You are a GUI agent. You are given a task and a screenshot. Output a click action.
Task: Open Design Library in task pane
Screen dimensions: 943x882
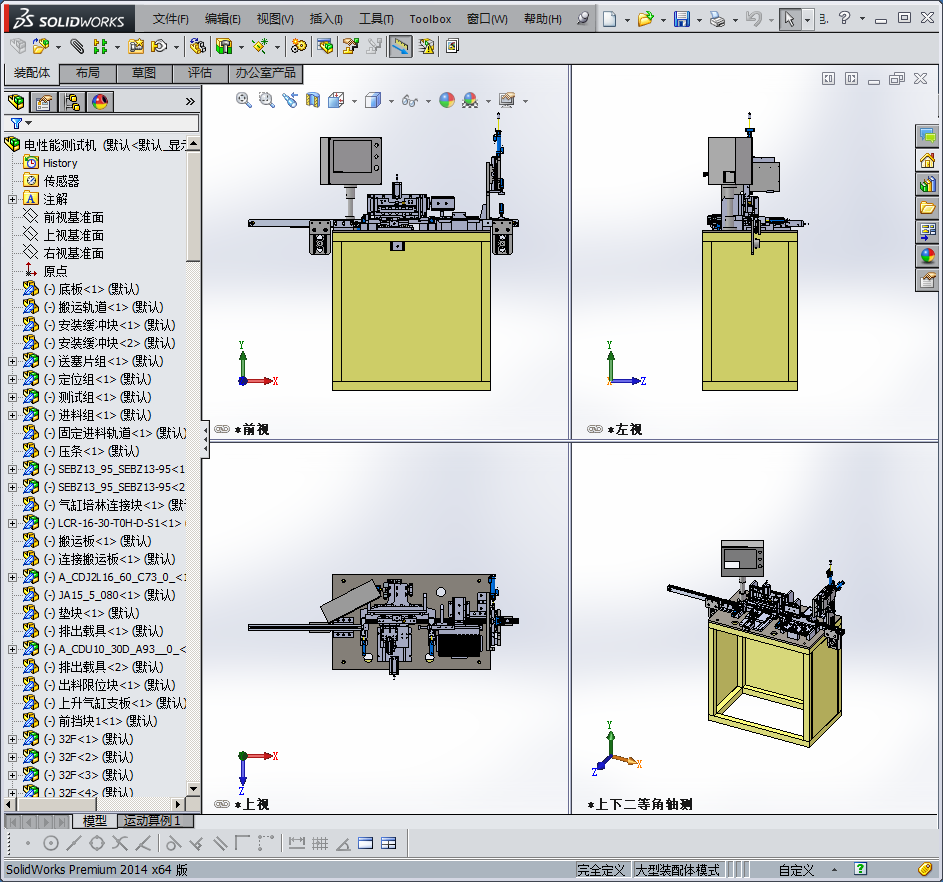tap(927, 185)
